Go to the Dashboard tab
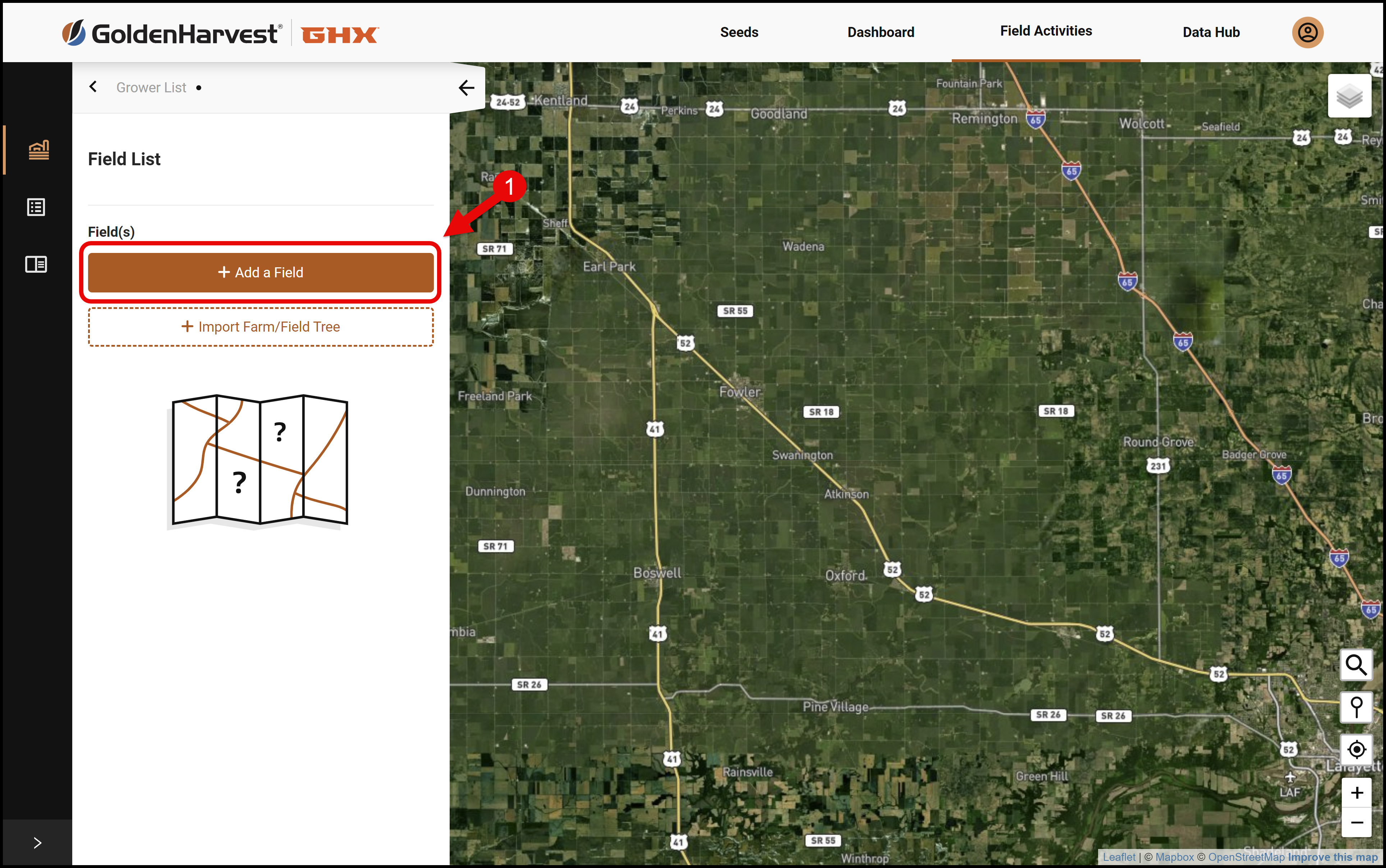The height and width of the screenshot is (868, 1386). pos(881,32)
